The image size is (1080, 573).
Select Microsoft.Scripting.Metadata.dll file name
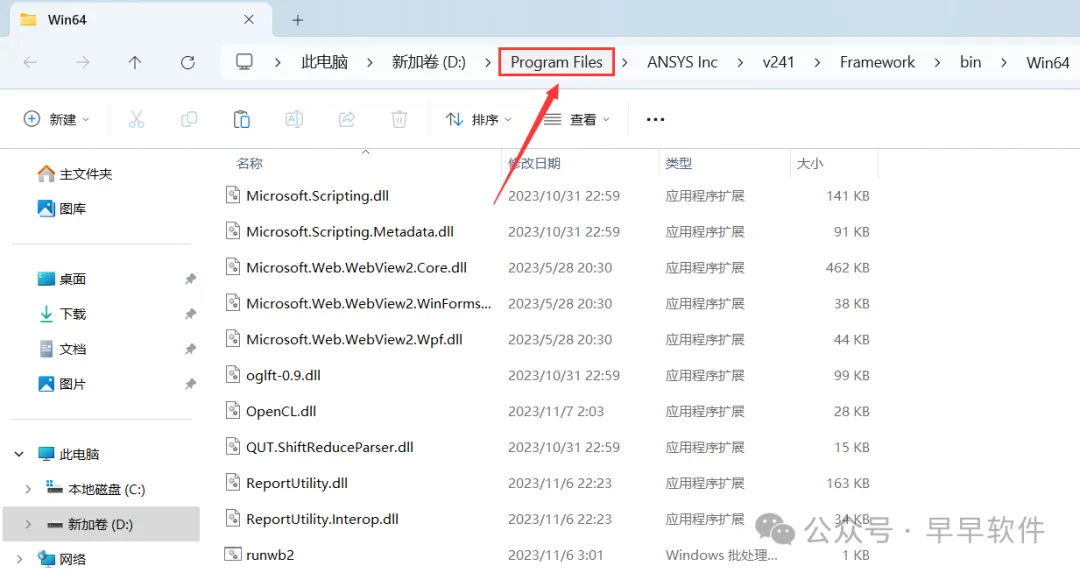(x=350, y=231)
